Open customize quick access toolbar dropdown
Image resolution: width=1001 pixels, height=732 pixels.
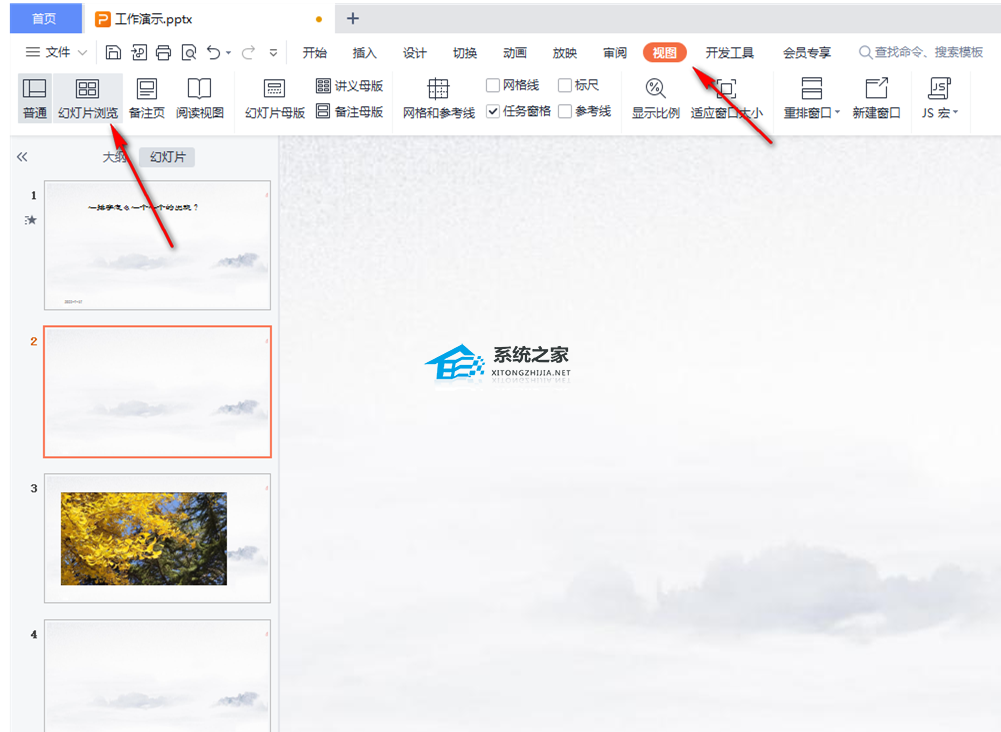point(273,53)
